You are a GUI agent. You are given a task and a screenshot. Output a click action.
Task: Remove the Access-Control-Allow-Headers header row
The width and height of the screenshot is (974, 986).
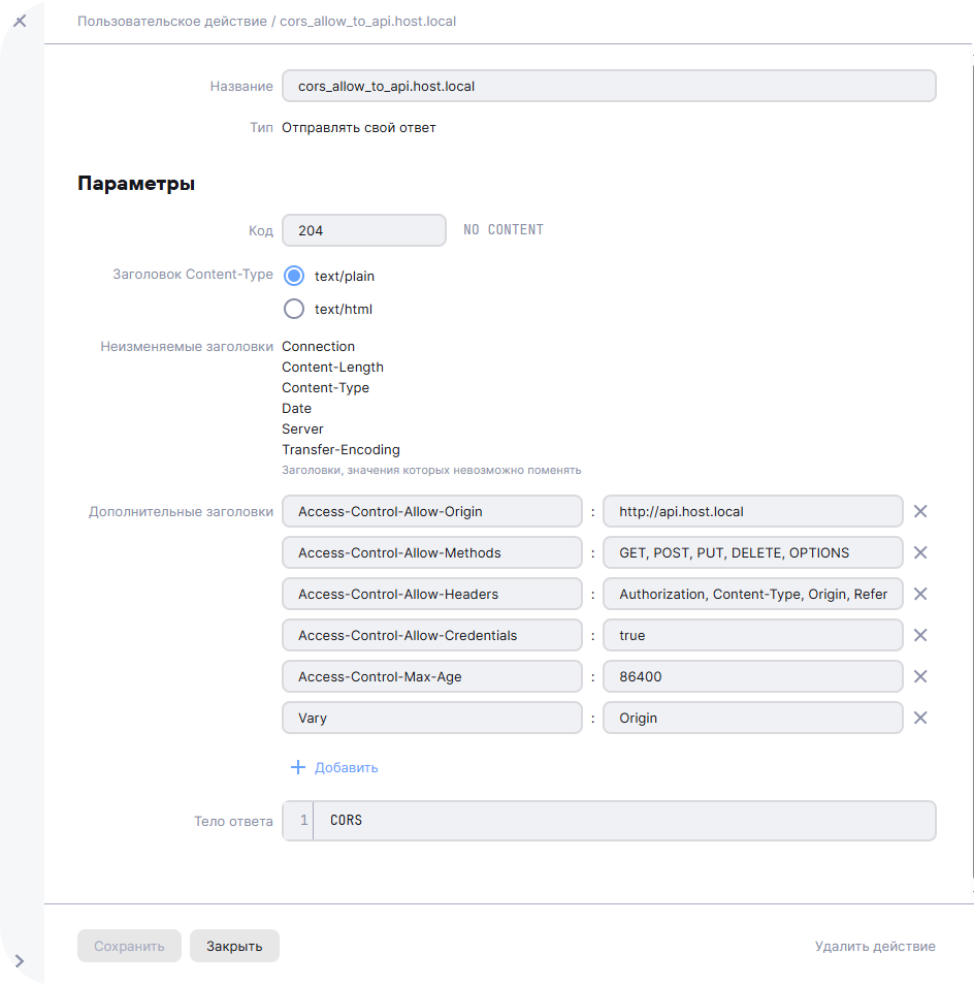[920, 594]
